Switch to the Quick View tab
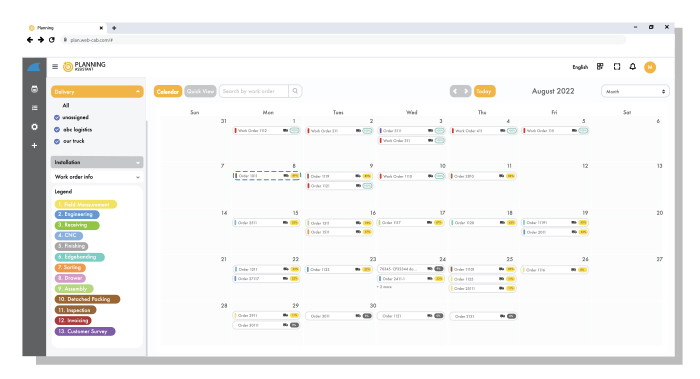The width and height of the screenshot is (700, 379). (x=200, y=91)
